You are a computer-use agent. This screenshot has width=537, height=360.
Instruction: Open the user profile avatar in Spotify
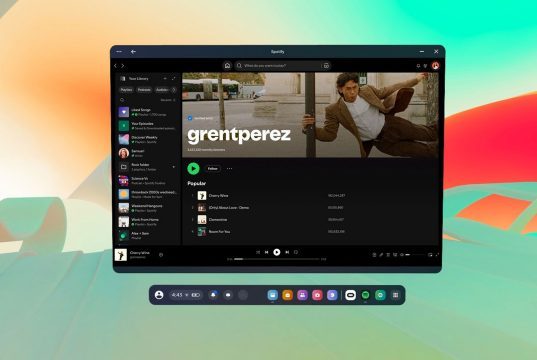click(435, 65)
